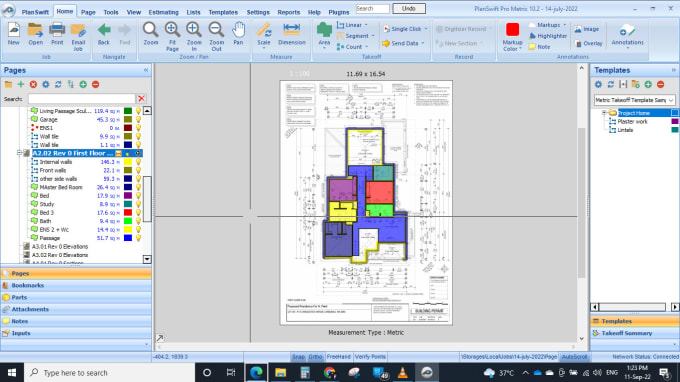Image resolution: width=680 pixels, height=382 pixels.
Task: Click the green plus icon in Templates toolbar
Action: coord(648,84)
